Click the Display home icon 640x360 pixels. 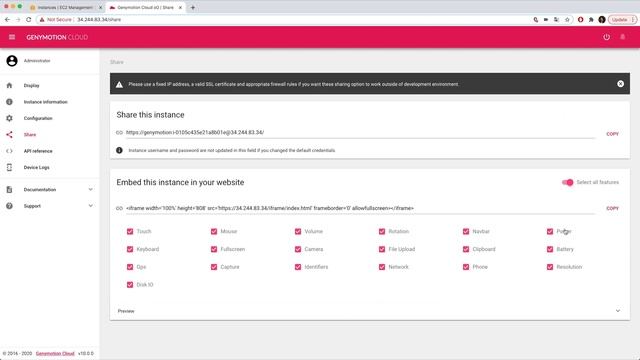click(9, 85)
